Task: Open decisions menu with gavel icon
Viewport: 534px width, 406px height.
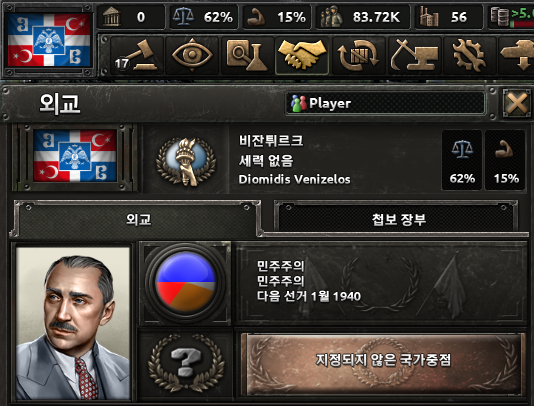Action: pos(137,56)
